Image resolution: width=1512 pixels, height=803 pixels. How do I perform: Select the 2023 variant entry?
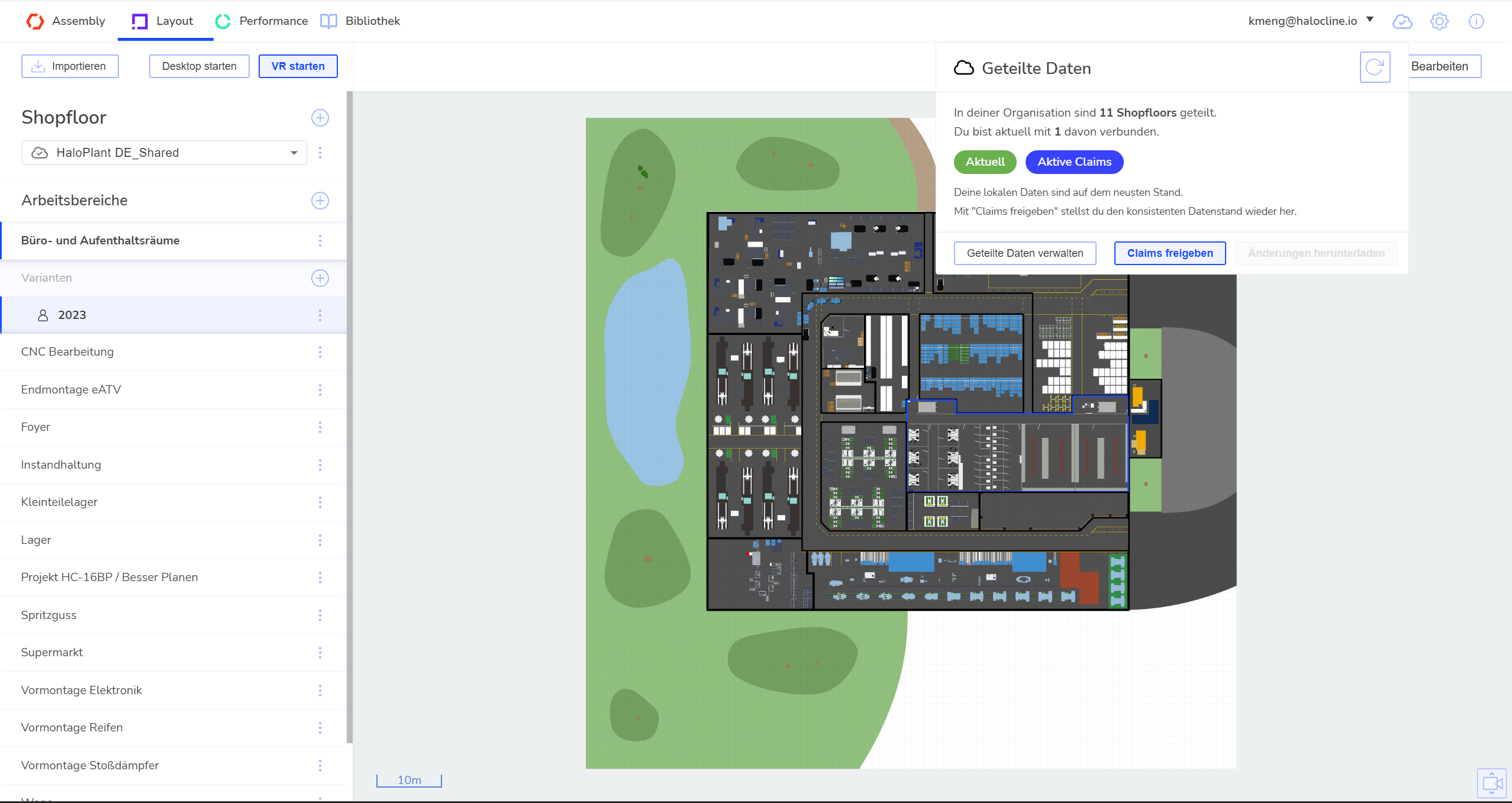(x=72, y=315)
